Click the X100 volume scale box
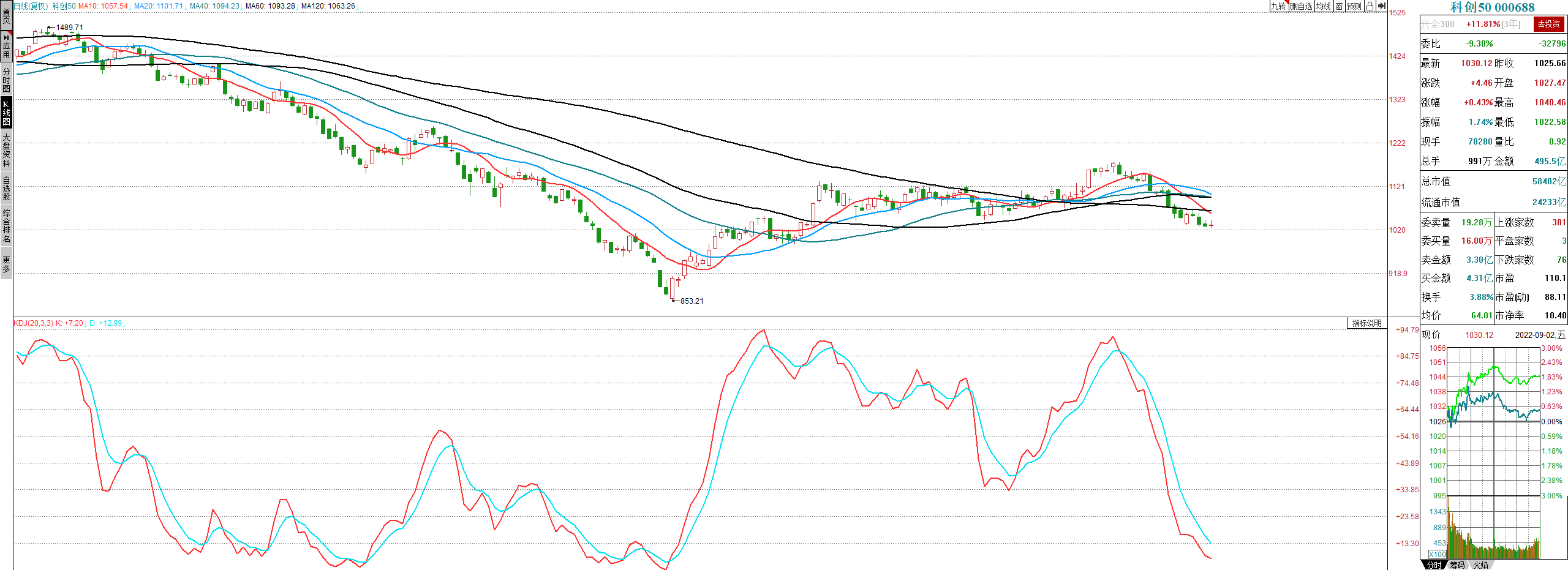Screen dimensions: 1568x570 [1437, 554]
